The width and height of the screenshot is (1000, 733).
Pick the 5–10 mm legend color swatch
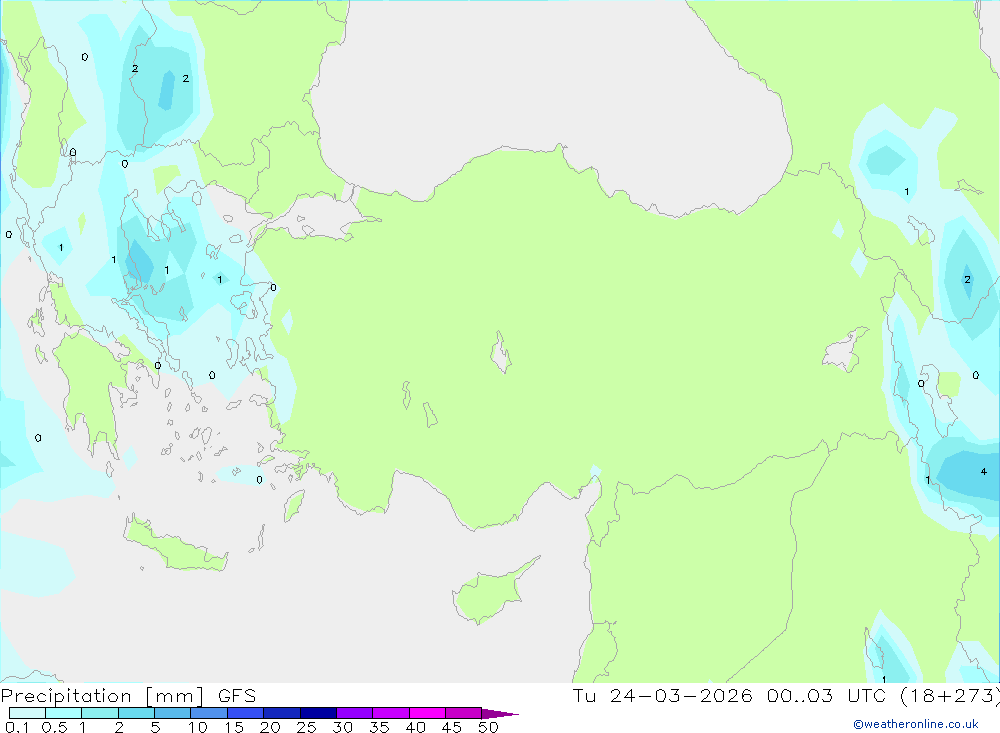173,713
